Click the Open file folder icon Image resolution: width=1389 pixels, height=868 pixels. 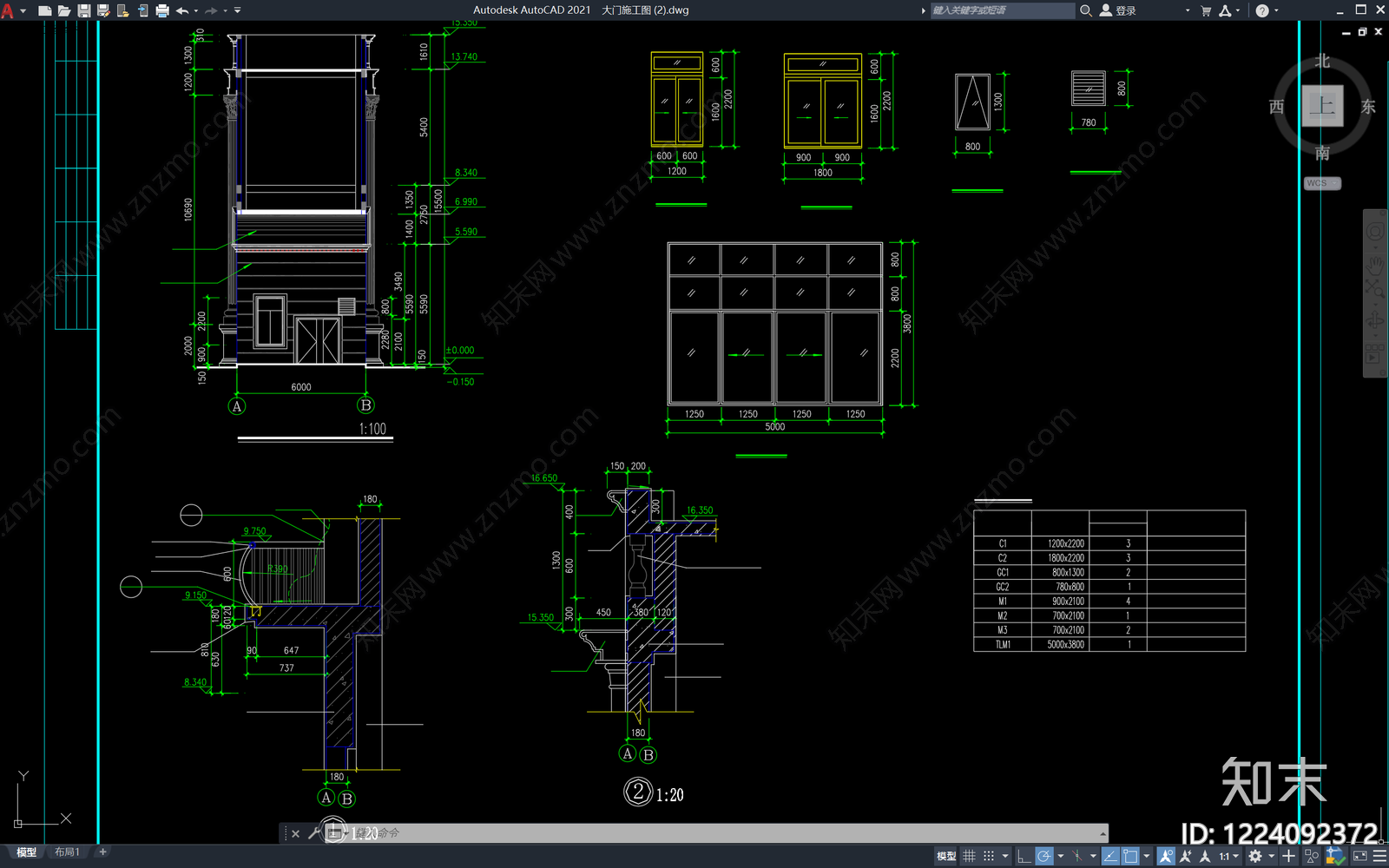pyautogui.click(x=64, y=10)
